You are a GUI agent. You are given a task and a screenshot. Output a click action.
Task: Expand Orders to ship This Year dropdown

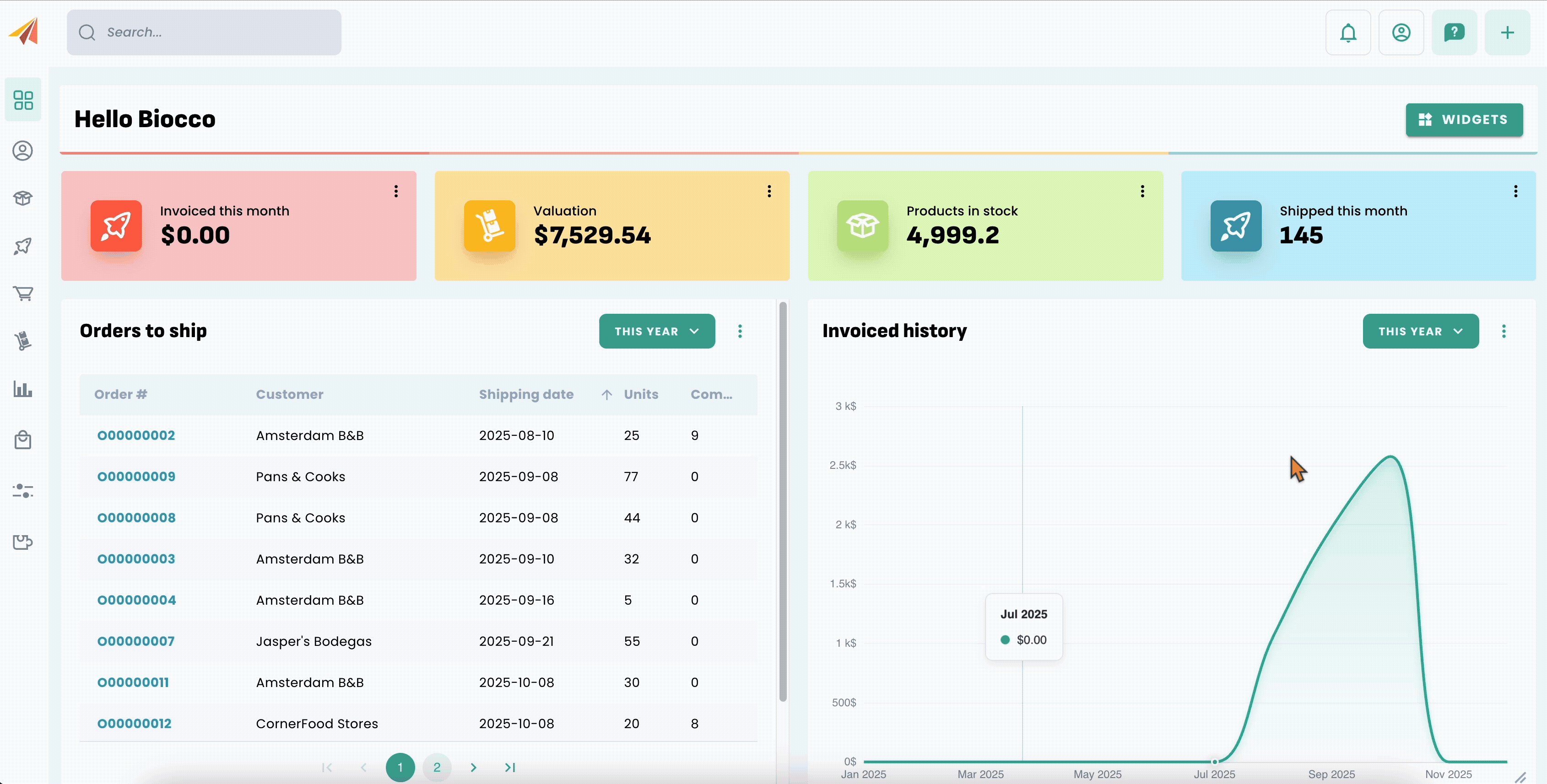pos(656,331)
